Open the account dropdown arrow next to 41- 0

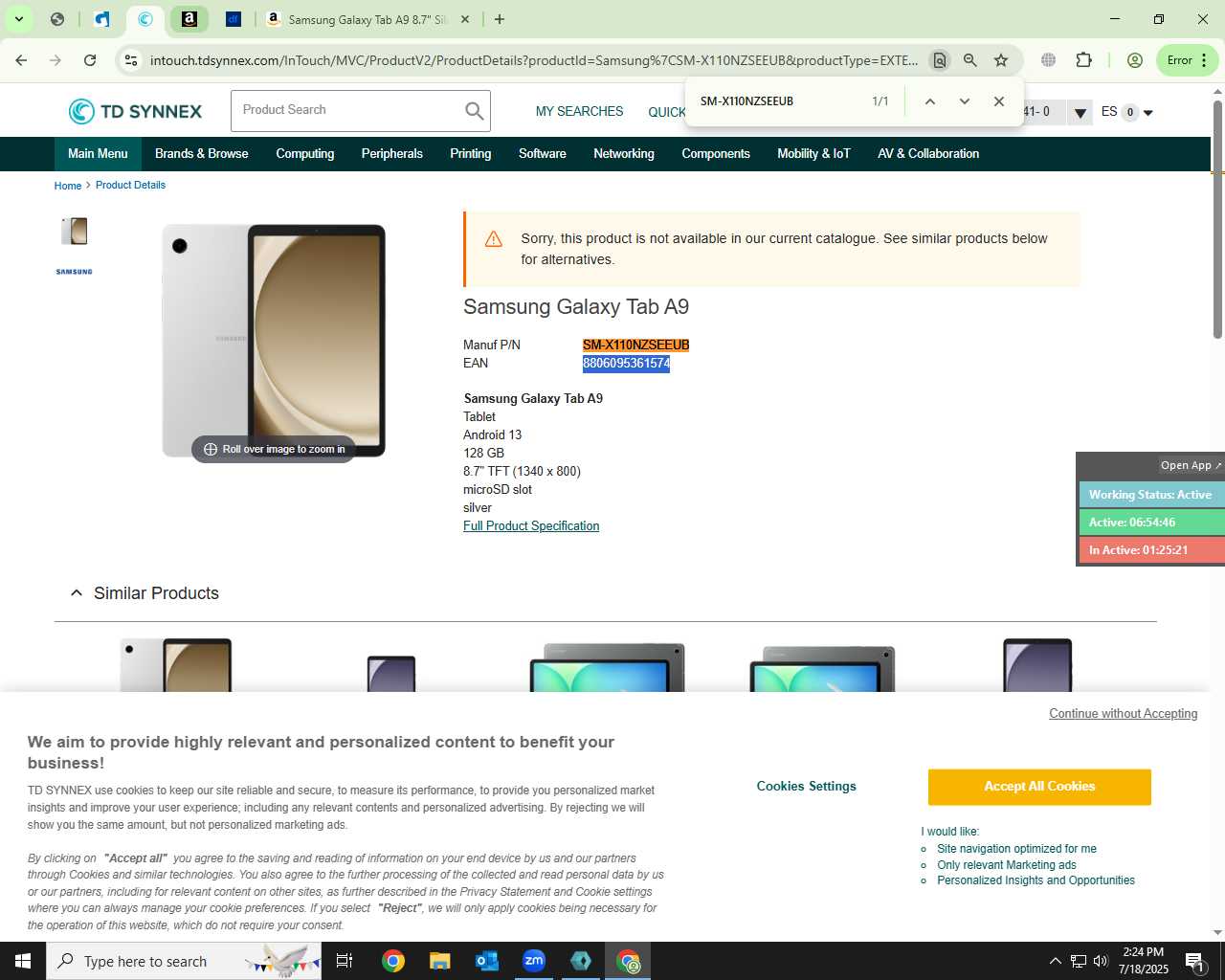point(1080,113)
